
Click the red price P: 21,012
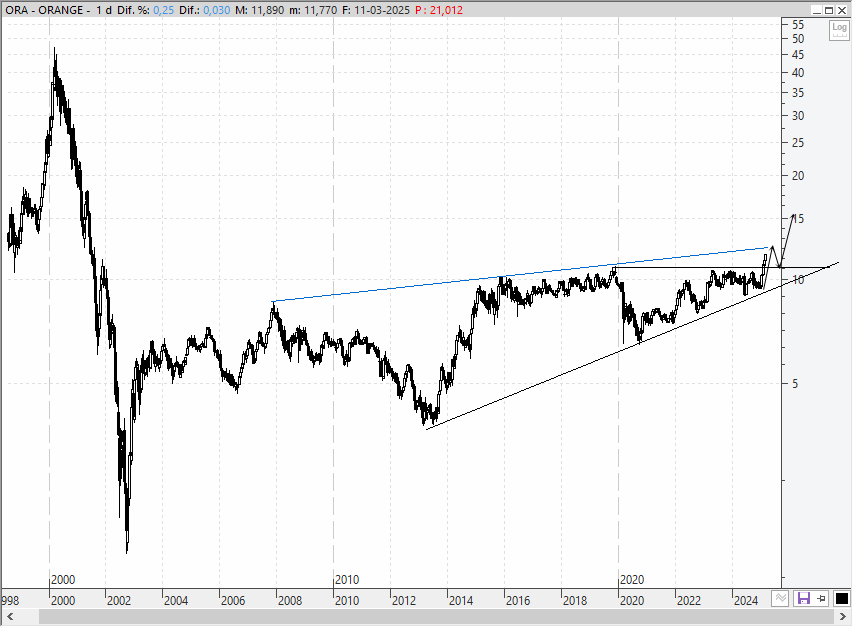439,10
